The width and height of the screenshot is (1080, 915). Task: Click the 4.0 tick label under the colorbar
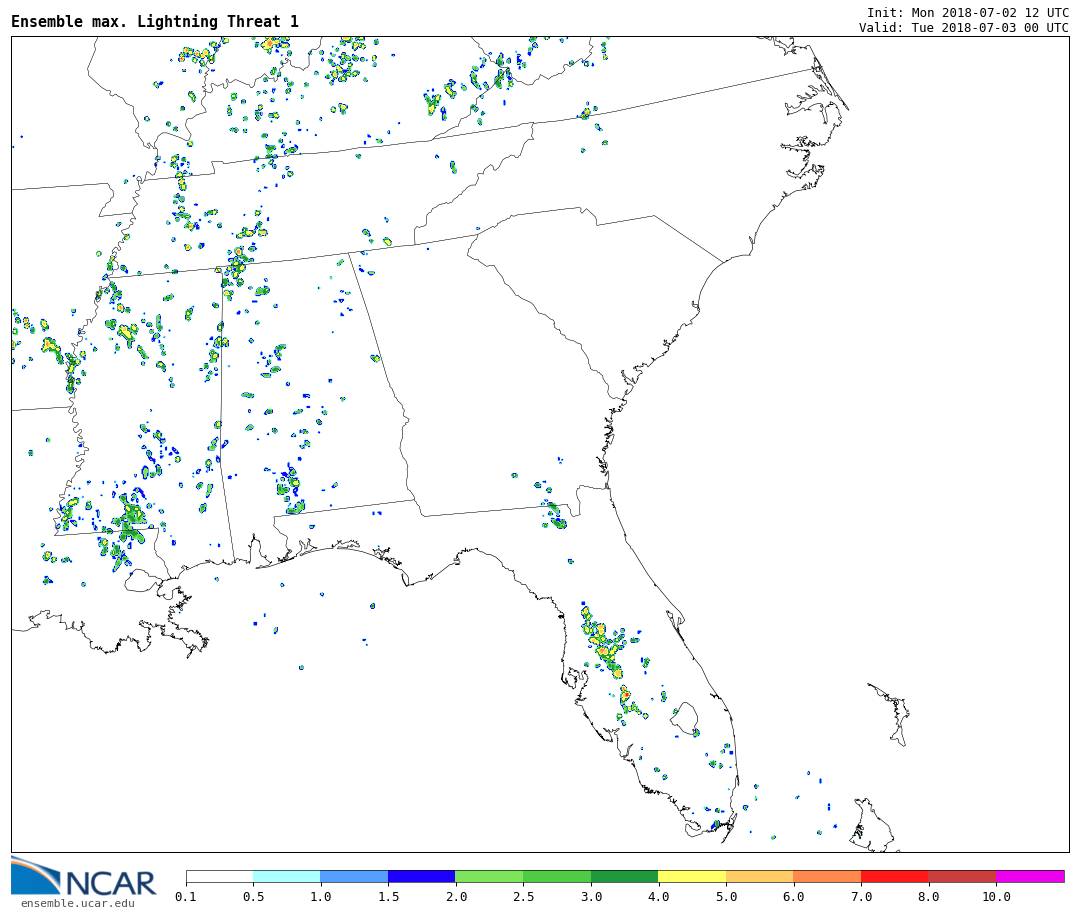coord(658,897)
